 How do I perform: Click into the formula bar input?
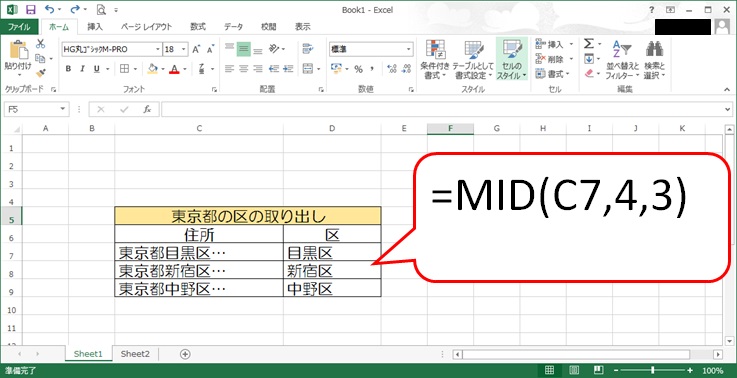click(x=443, y=109)
